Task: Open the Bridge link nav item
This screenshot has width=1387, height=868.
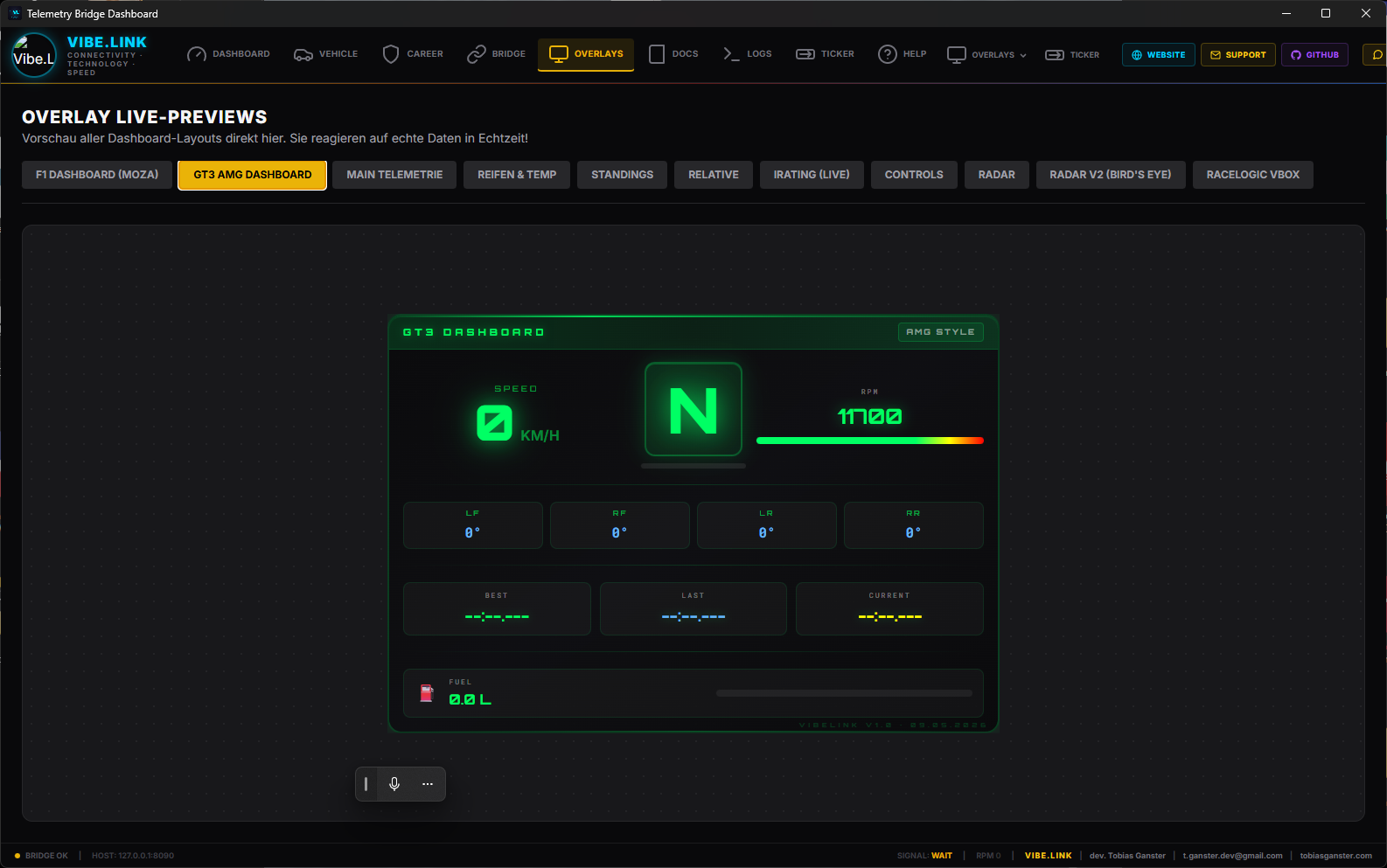Action: pyautogui.click(x=497, y=54)
